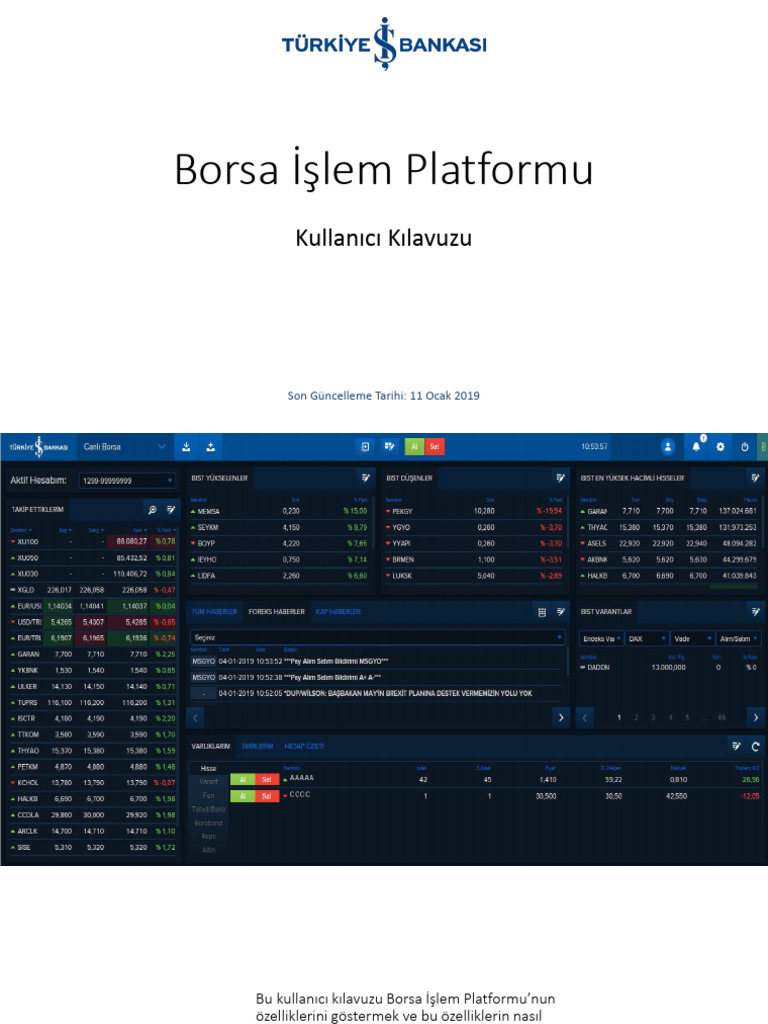This screenshot has height=1024, width=768.
Task: Open the settings gear
Action: pos(720,447)
